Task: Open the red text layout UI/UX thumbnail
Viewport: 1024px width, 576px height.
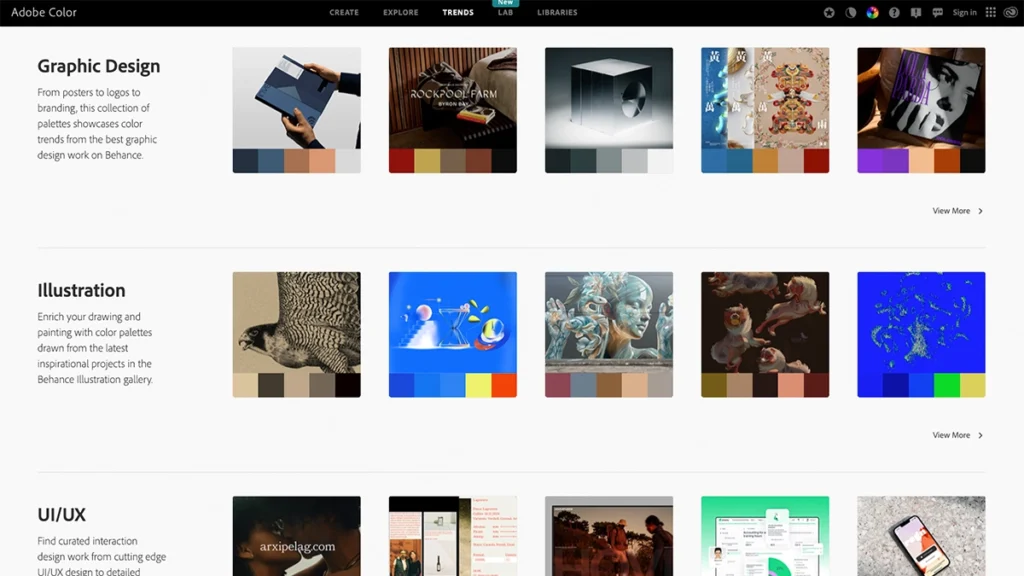Action: coord(453,536)
